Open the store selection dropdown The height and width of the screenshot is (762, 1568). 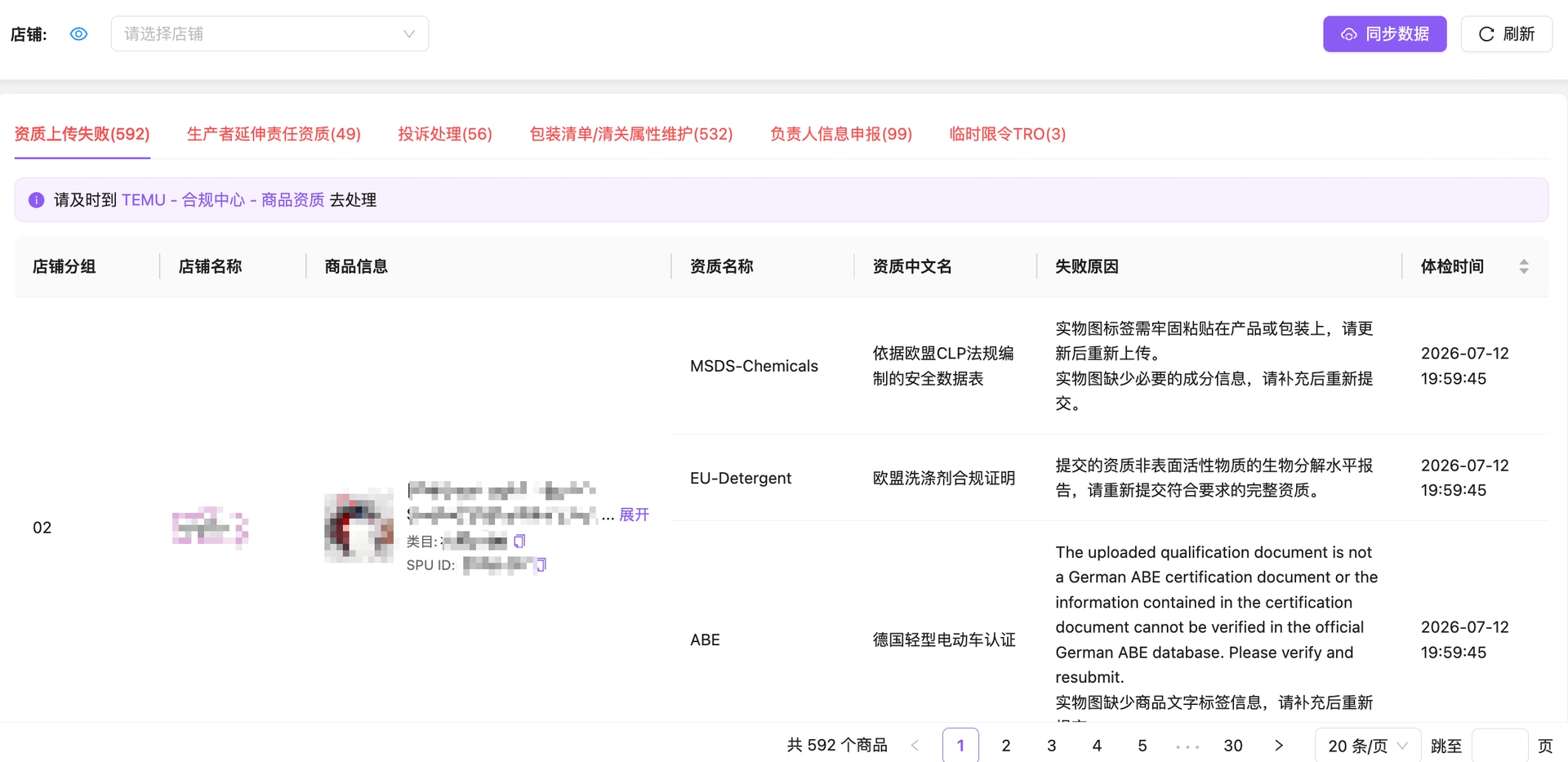click(269, 33)
